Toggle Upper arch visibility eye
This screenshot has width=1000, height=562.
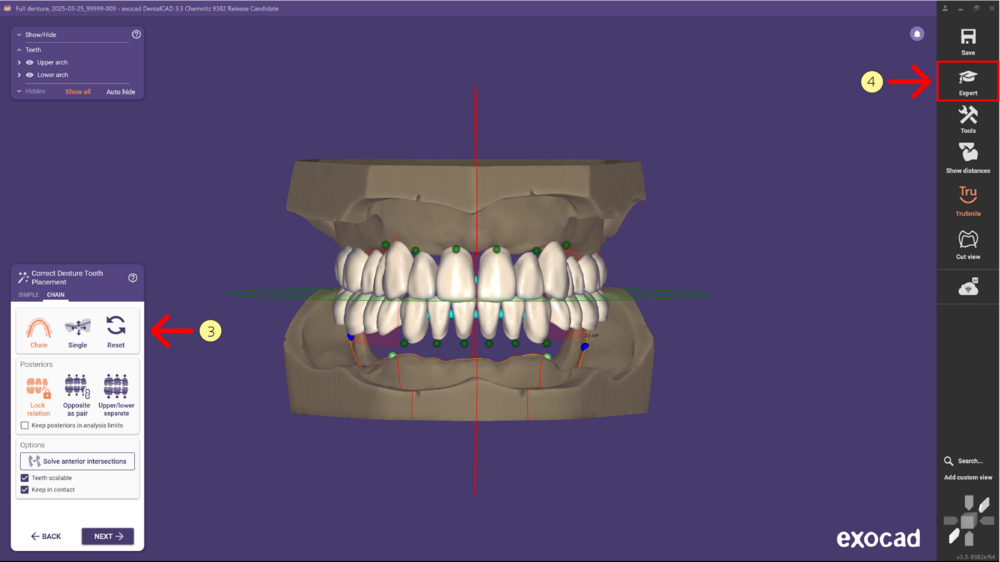coord(29,63)
